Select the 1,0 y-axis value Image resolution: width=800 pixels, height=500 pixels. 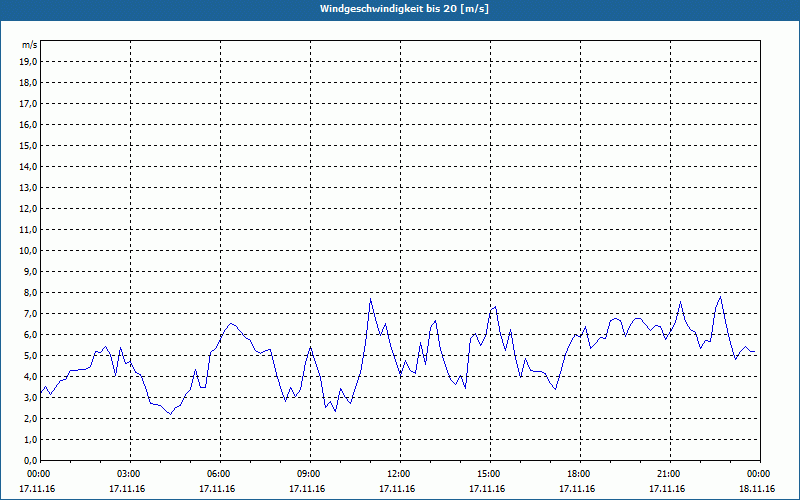click(x=30, y=439)
